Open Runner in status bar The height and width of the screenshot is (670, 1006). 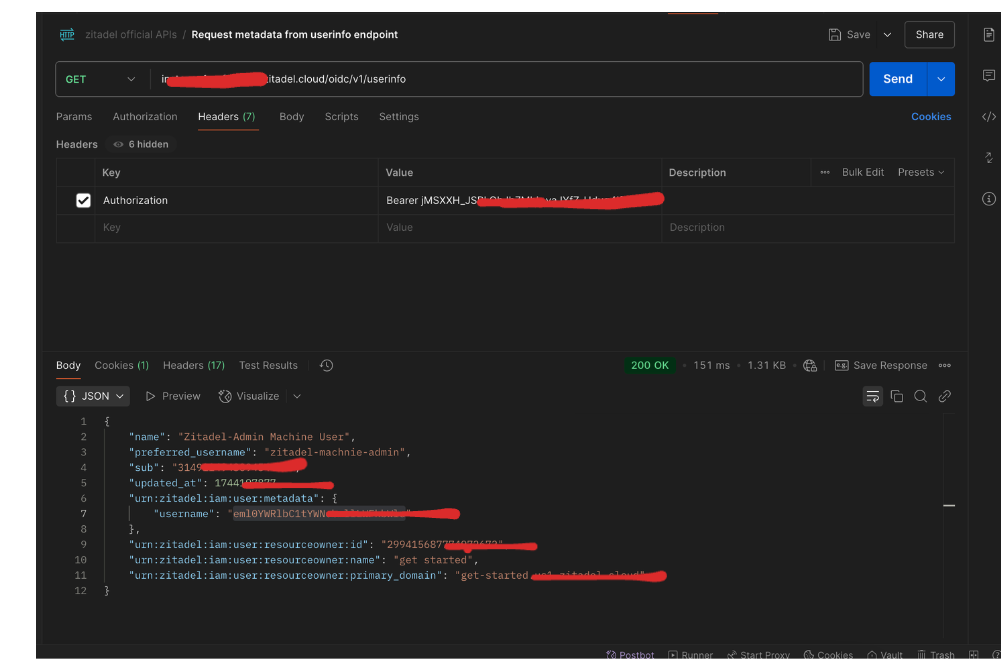690,655
